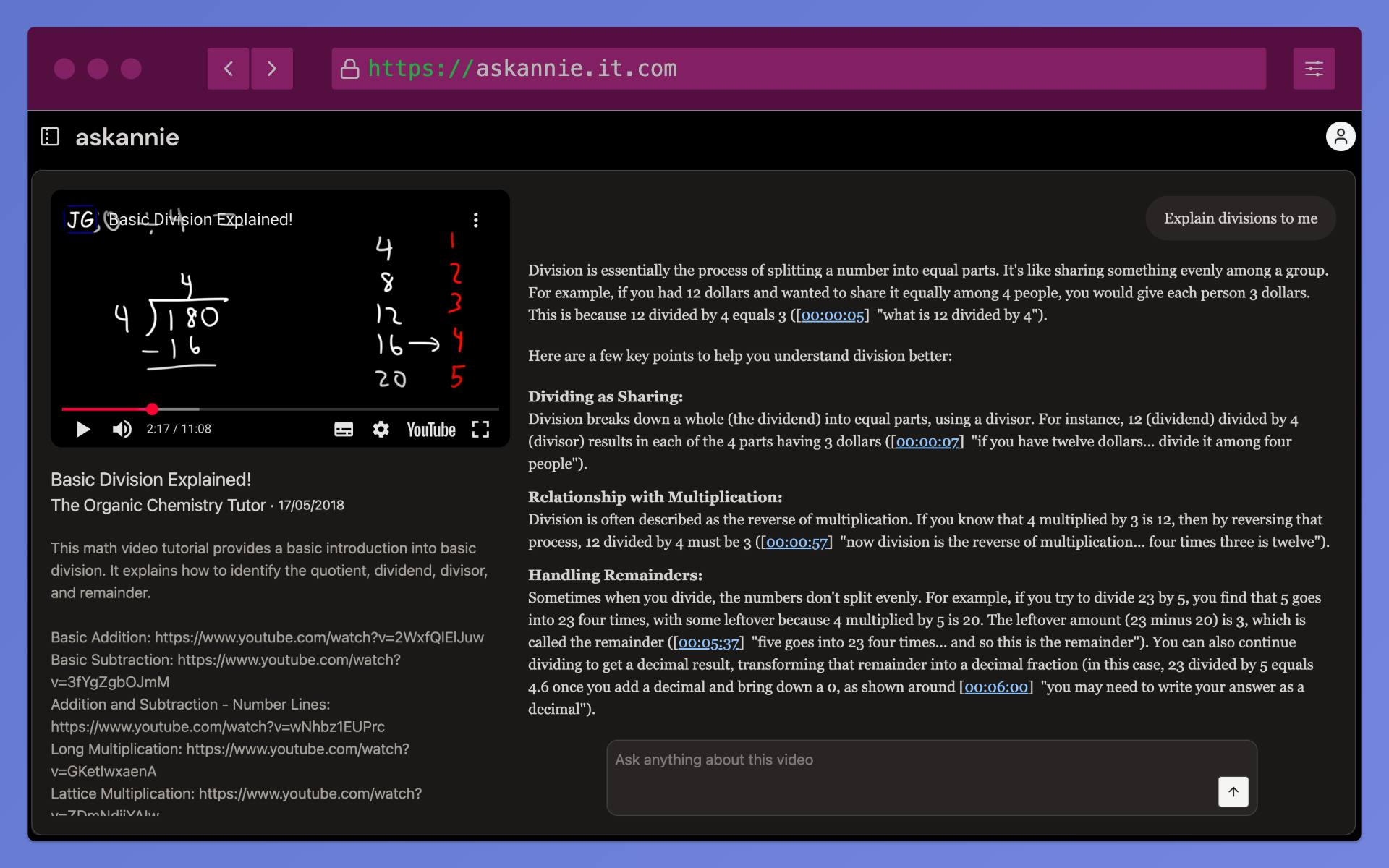The width and height of the screenshot is (1389, 868).
Task: Click the Number Lines YouTube URL
Action: [x=218, y=727]
